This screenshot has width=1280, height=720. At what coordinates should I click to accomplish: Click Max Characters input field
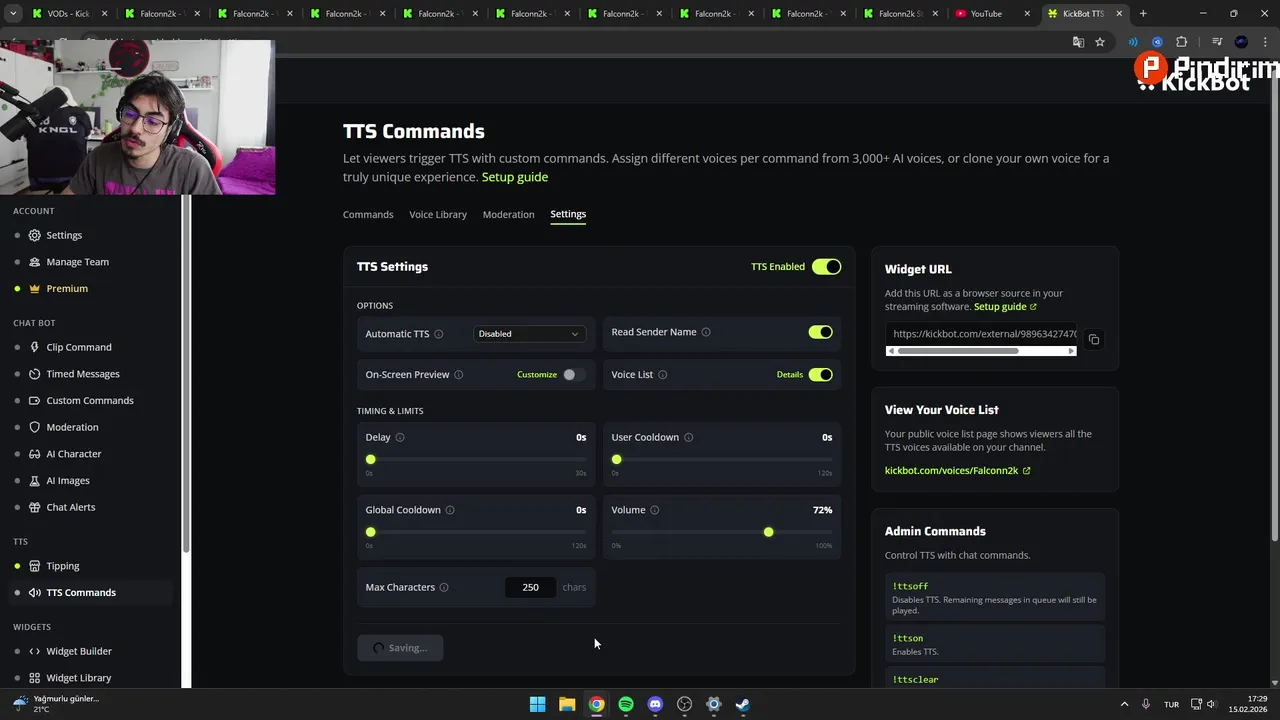point(530,587)
